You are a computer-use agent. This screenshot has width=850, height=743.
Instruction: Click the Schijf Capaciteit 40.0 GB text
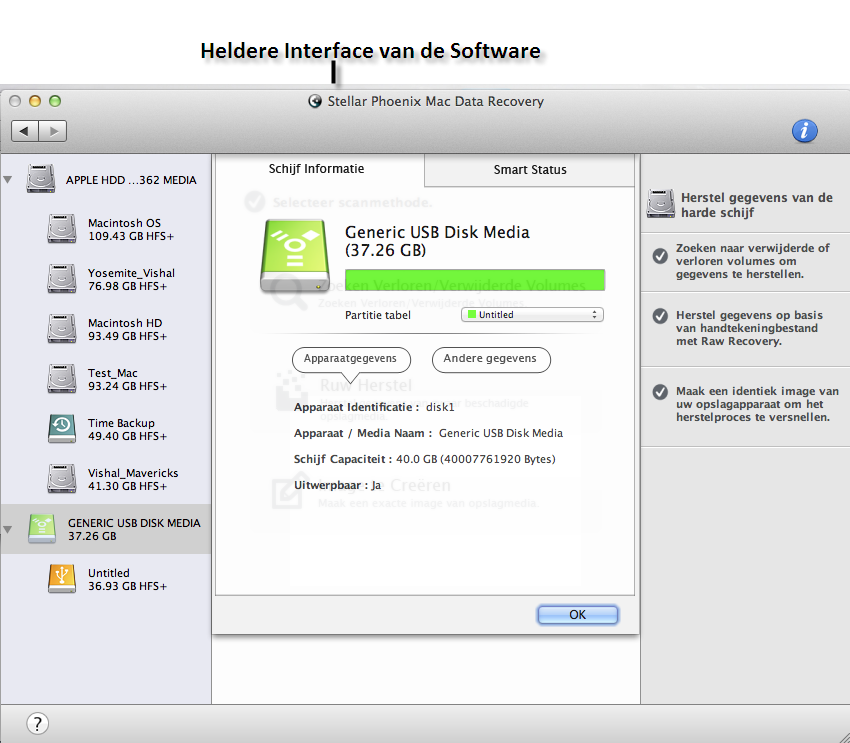(424, 460)
